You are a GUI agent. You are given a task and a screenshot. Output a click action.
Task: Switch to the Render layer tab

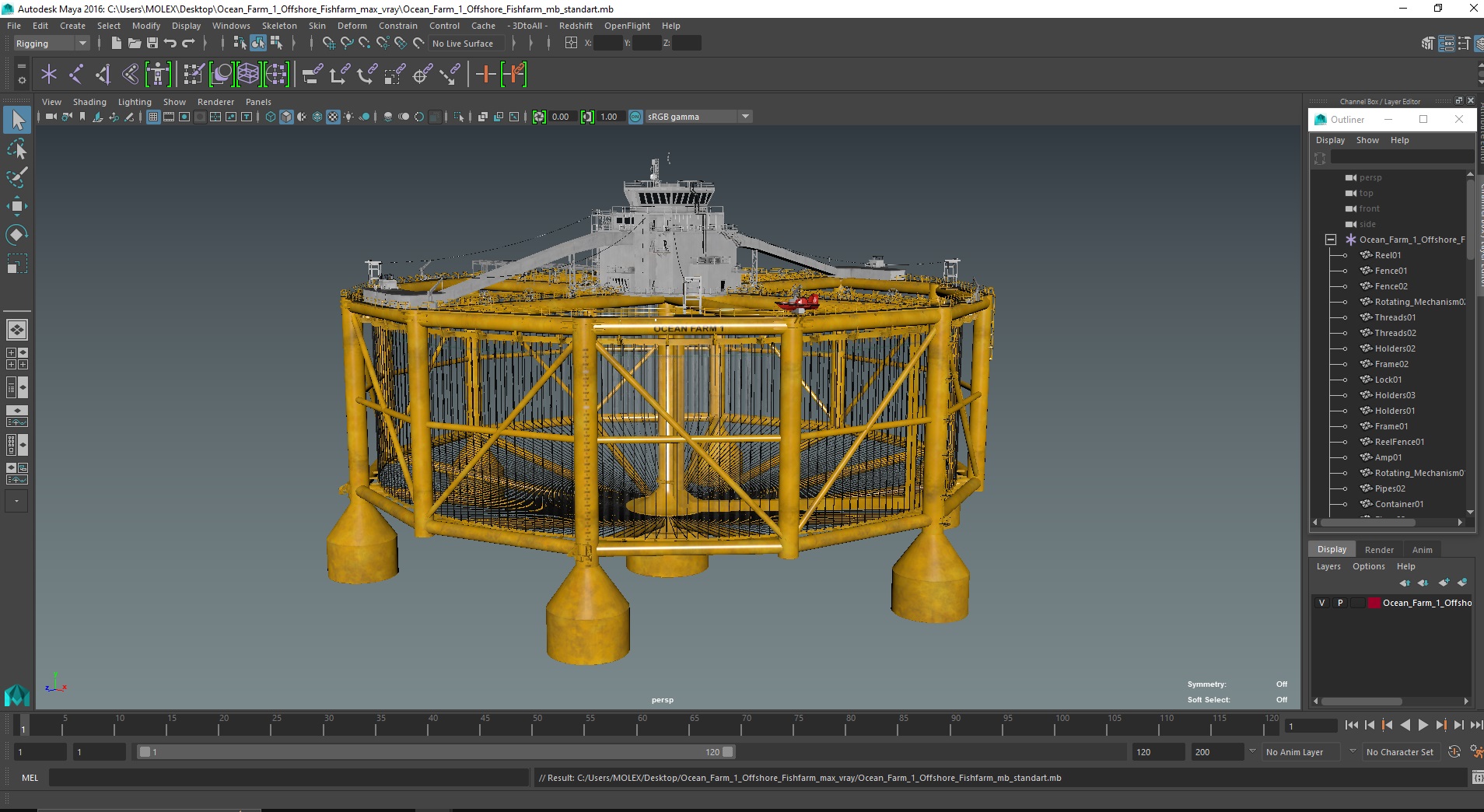point(1379,549)
